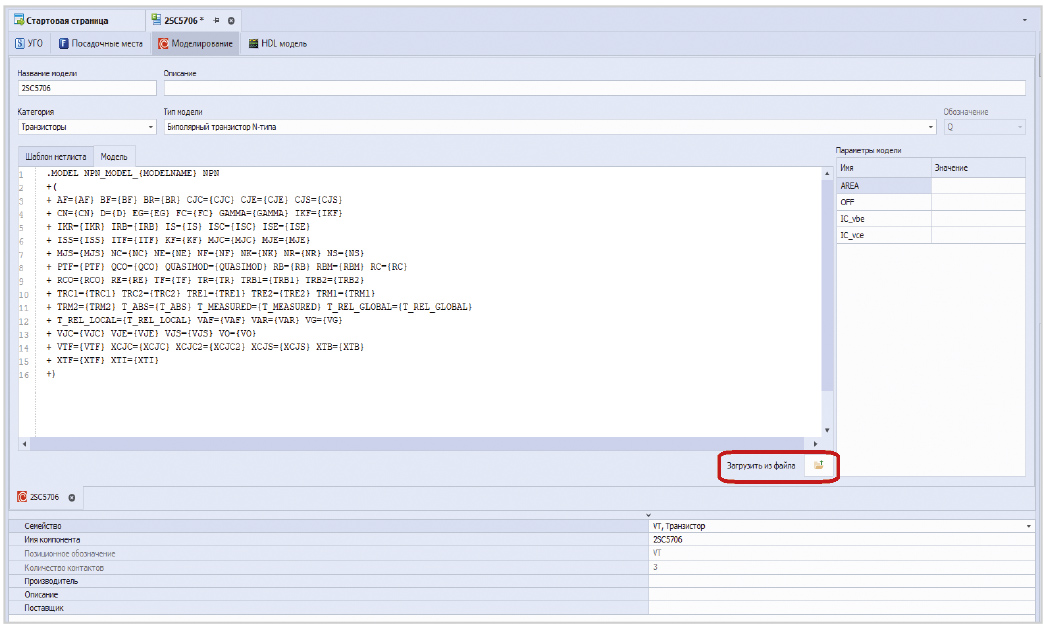
Task: Click the Имя компонента value 2SC5706
Action: (x=842, y=540)
